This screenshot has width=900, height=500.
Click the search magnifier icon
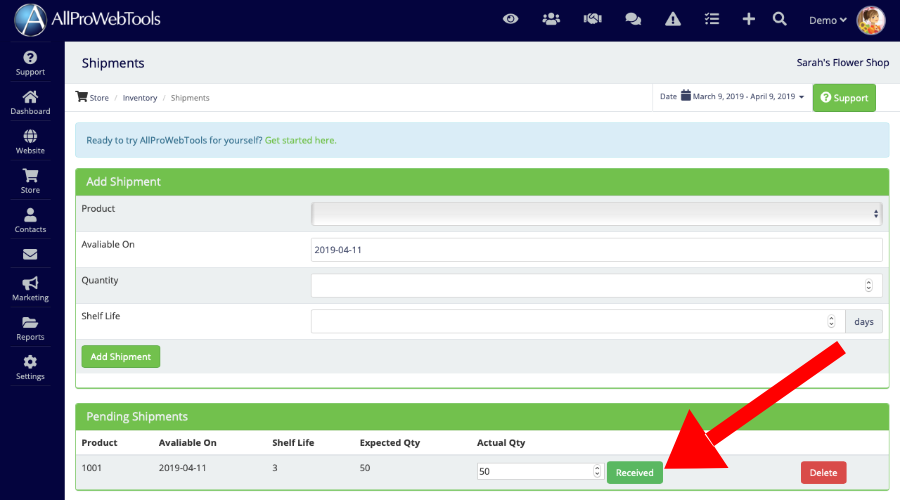point(780,19)
